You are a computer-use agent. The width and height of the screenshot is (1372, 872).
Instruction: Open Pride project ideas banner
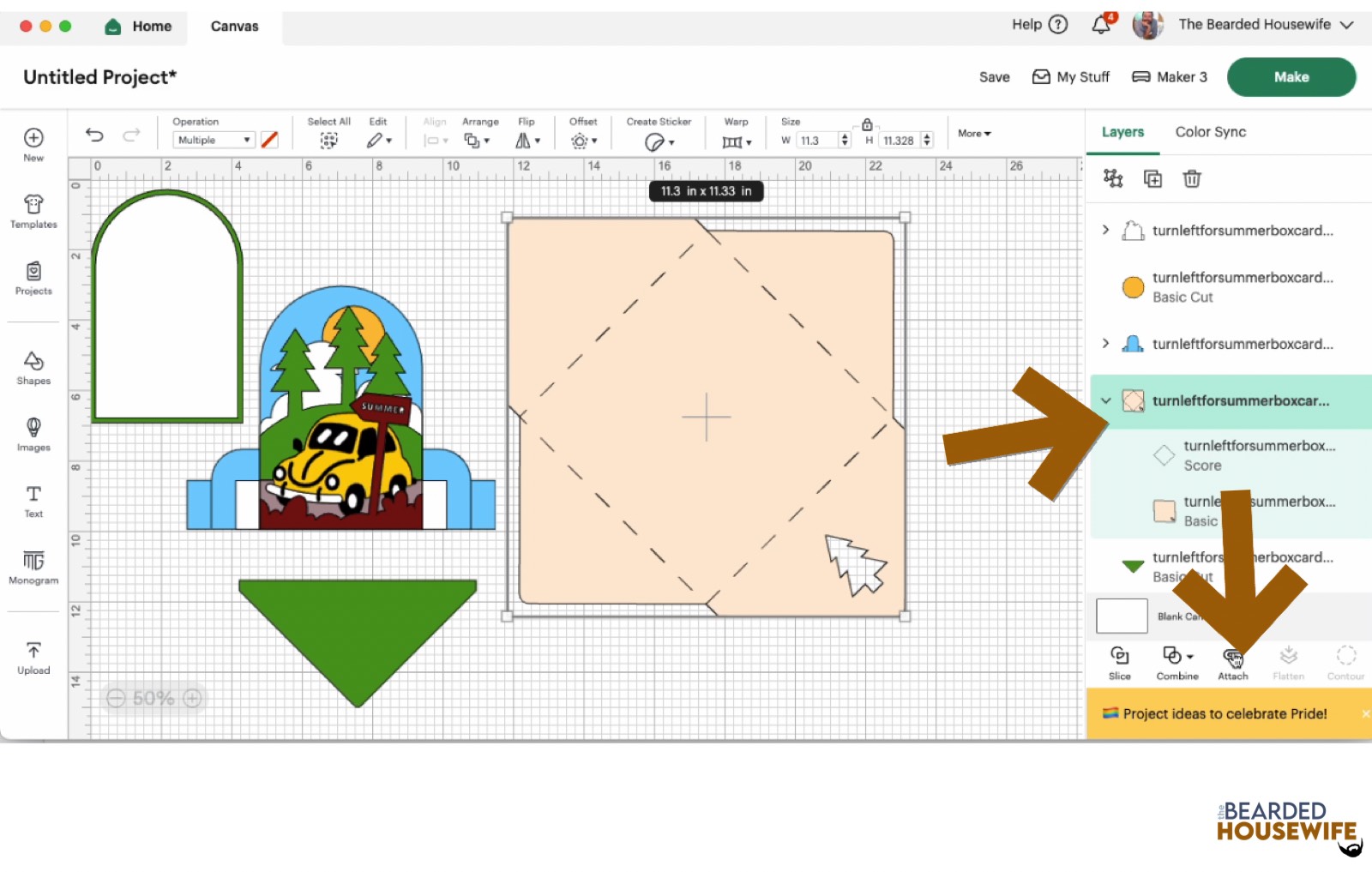click(1225, 713)
